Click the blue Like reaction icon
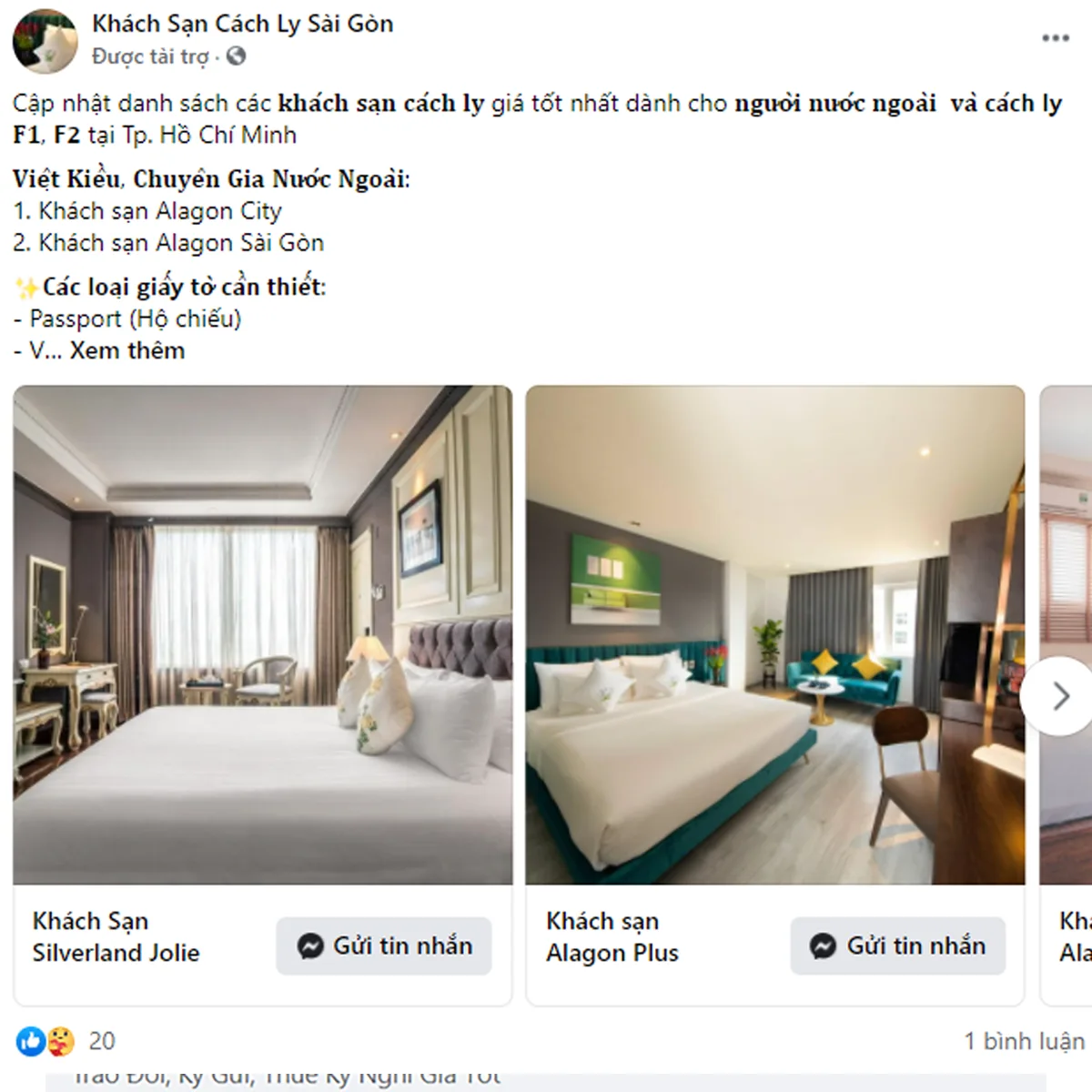 [x=31, y=1041]
